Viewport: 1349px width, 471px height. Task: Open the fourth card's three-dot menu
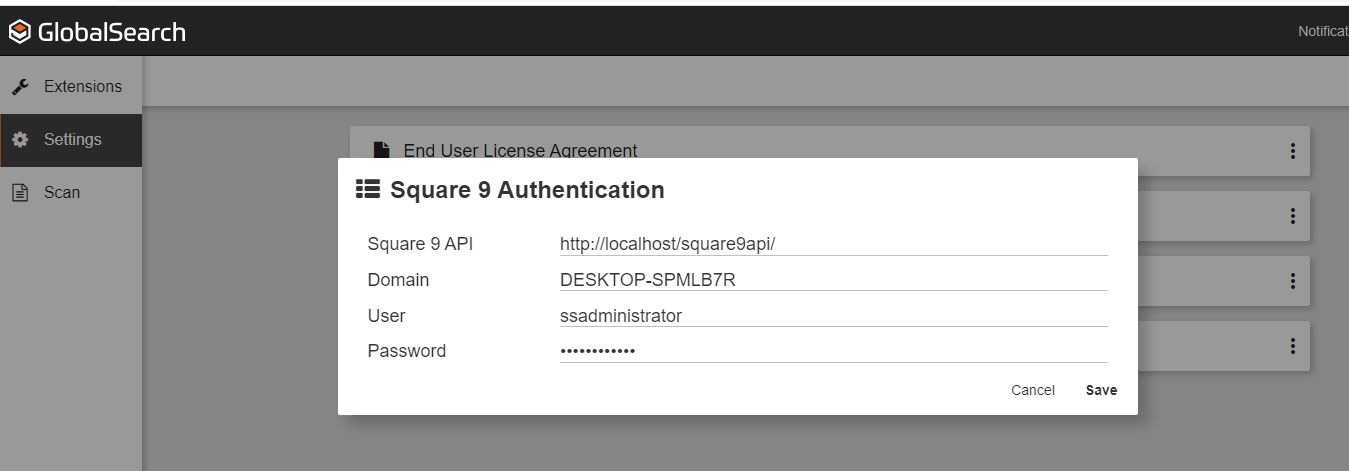[1292, 346]
